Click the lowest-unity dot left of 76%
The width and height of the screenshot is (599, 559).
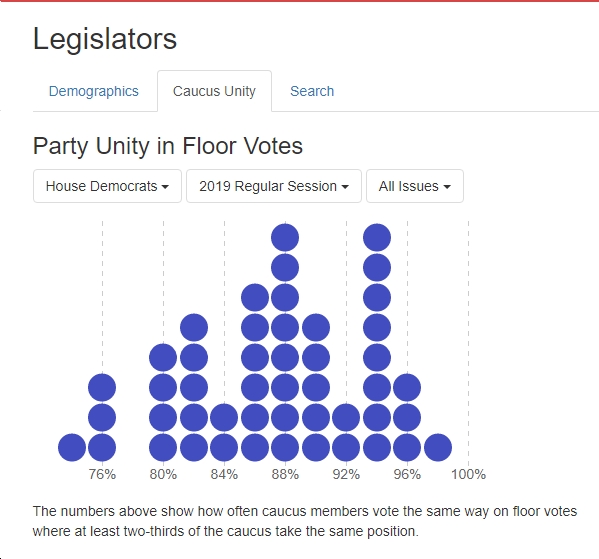pos(72,447)
